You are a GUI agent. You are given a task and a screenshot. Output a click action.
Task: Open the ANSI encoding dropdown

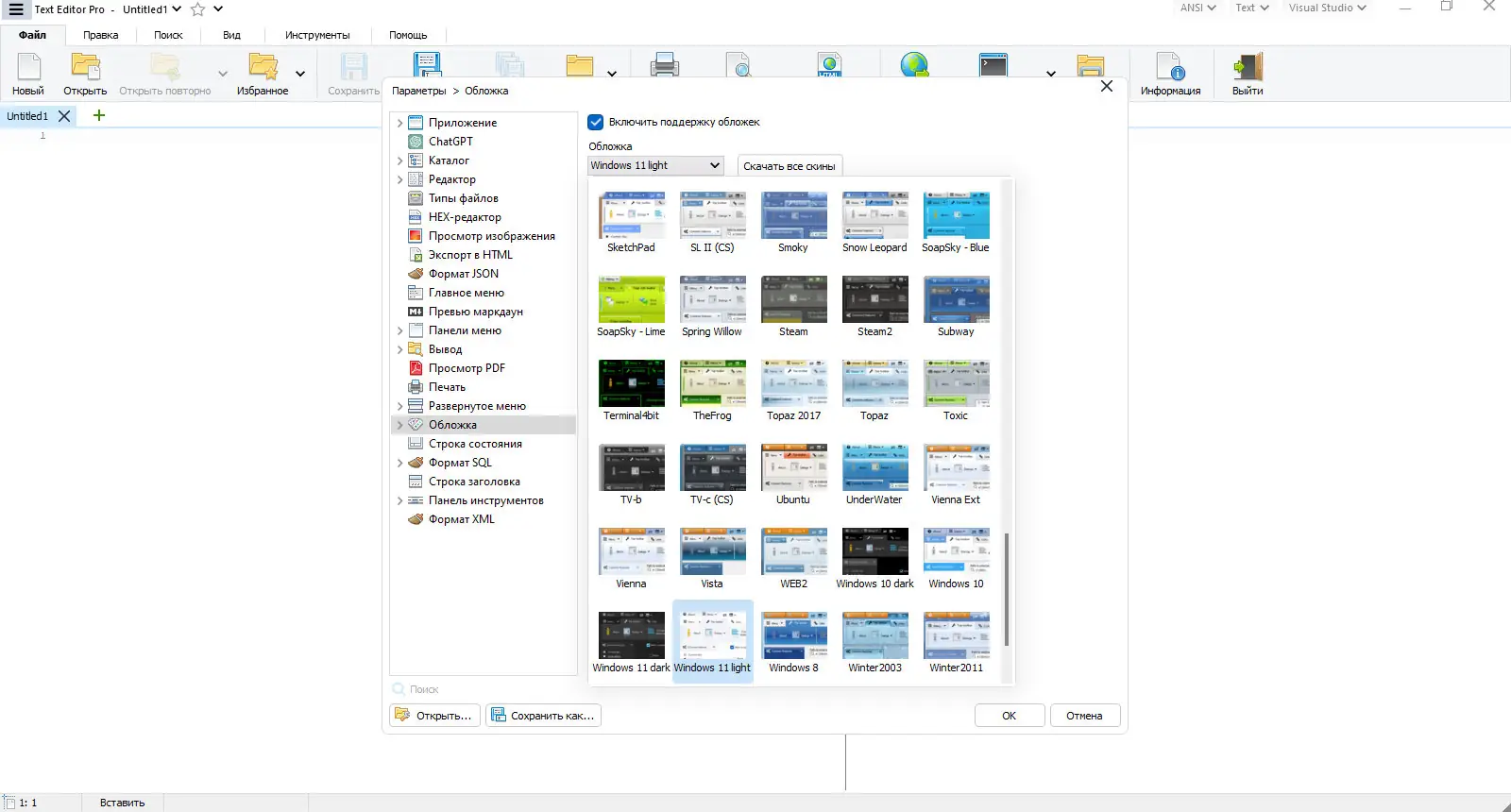coord(1197,8)
